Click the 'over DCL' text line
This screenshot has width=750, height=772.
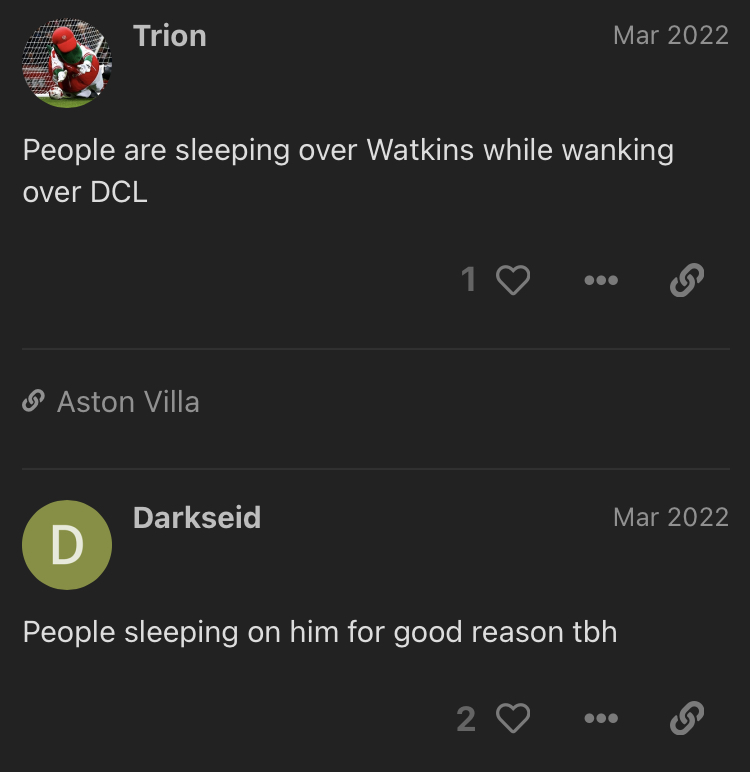click(85, 192)
